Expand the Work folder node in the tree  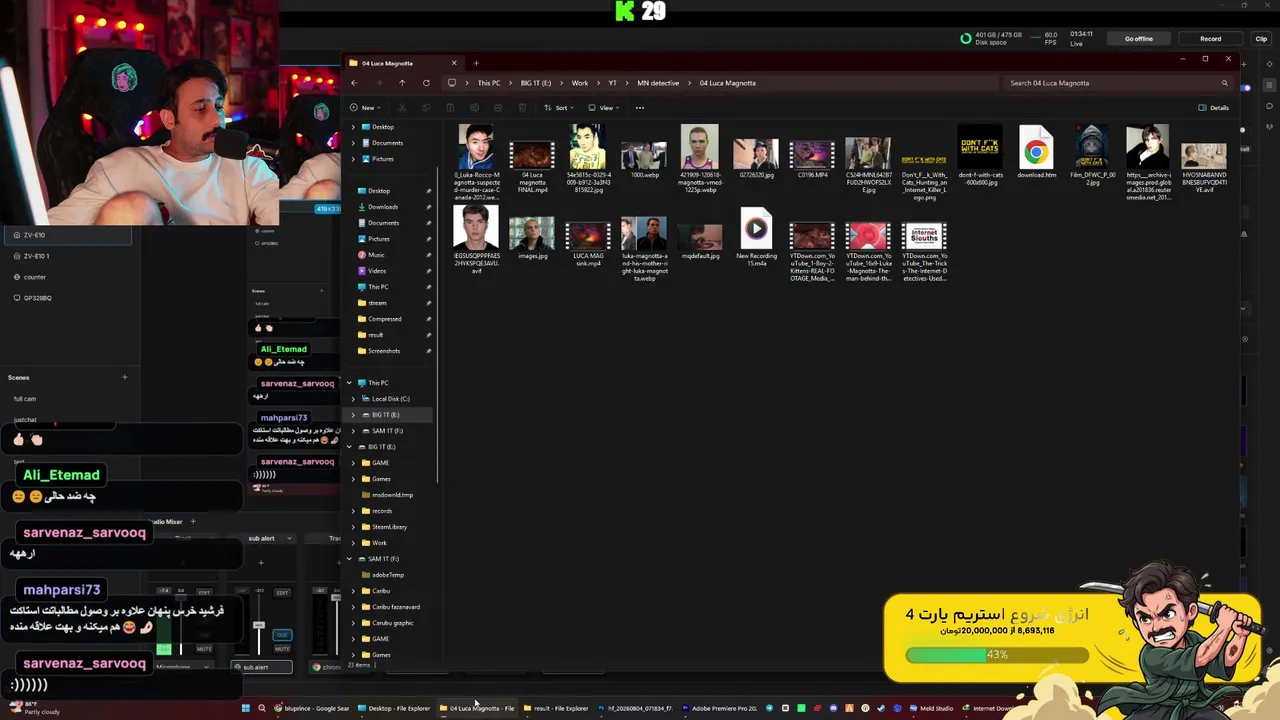[353, 543]
